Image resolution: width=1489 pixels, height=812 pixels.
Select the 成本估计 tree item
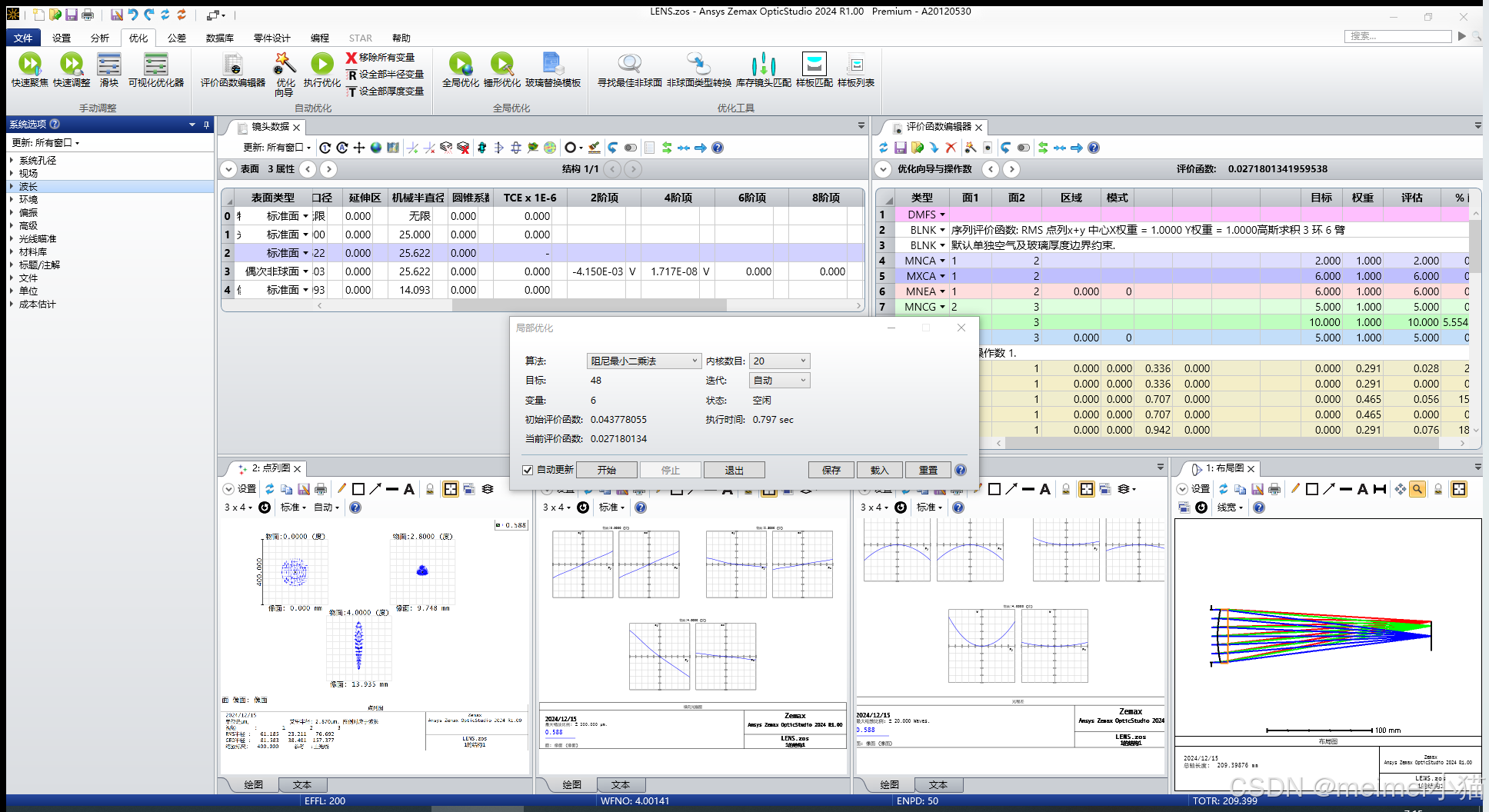pos(38,304)
